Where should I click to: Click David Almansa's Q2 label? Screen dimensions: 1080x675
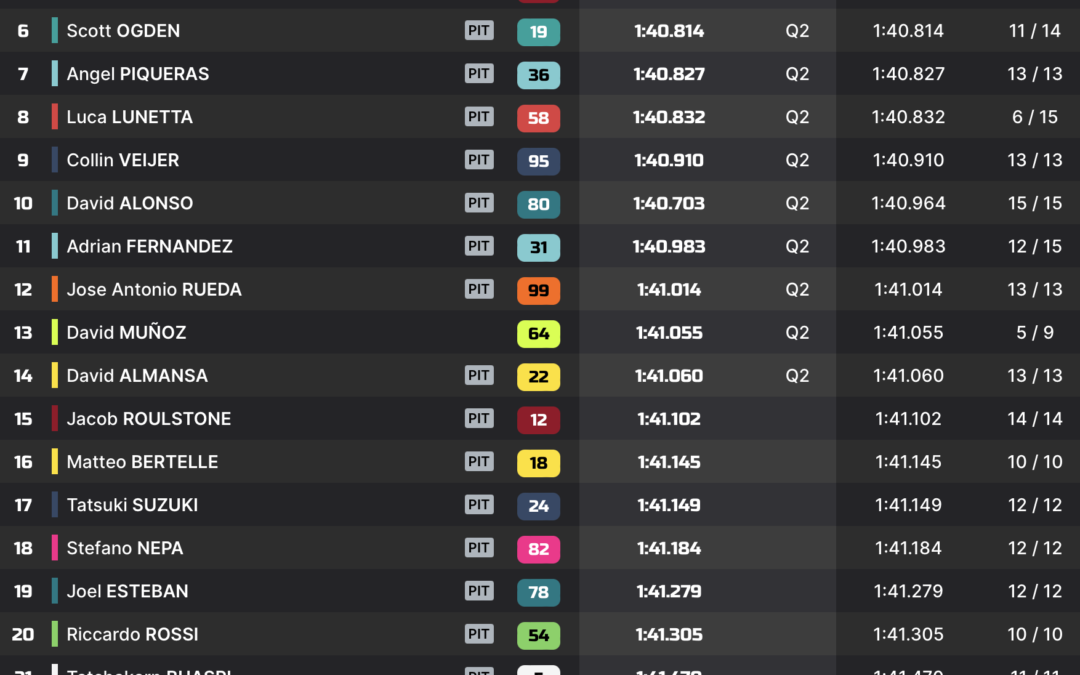(x=797, y=376)
